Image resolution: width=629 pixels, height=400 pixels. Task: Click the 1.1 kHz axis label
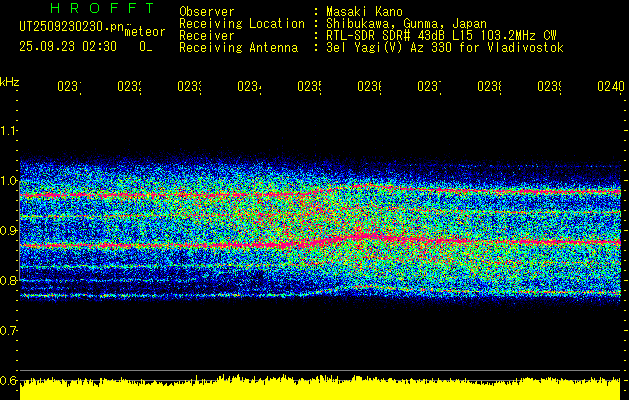coord(8,130)
